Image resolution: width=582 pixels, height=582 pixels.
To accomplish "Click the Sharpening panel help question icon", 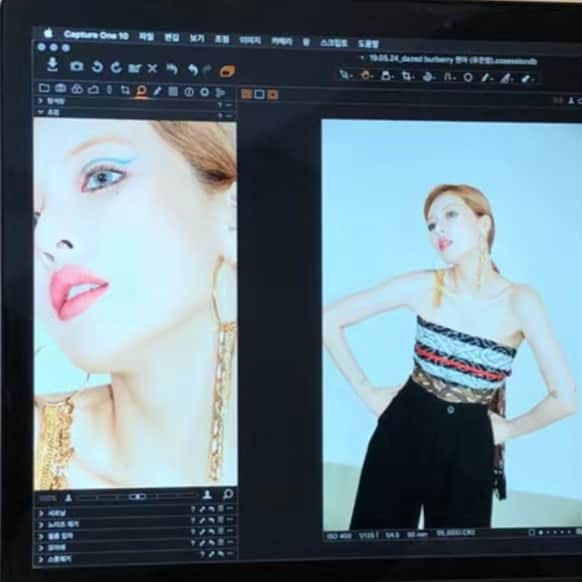I will tap(193, 509).
